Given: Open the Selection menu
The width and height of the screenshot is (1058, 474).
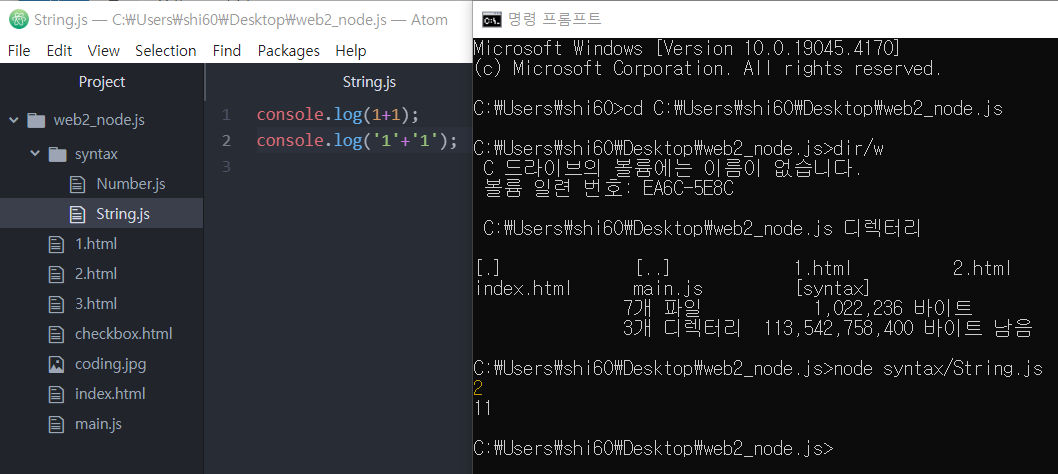Looking at the screenshot, I should pos(165,51).
